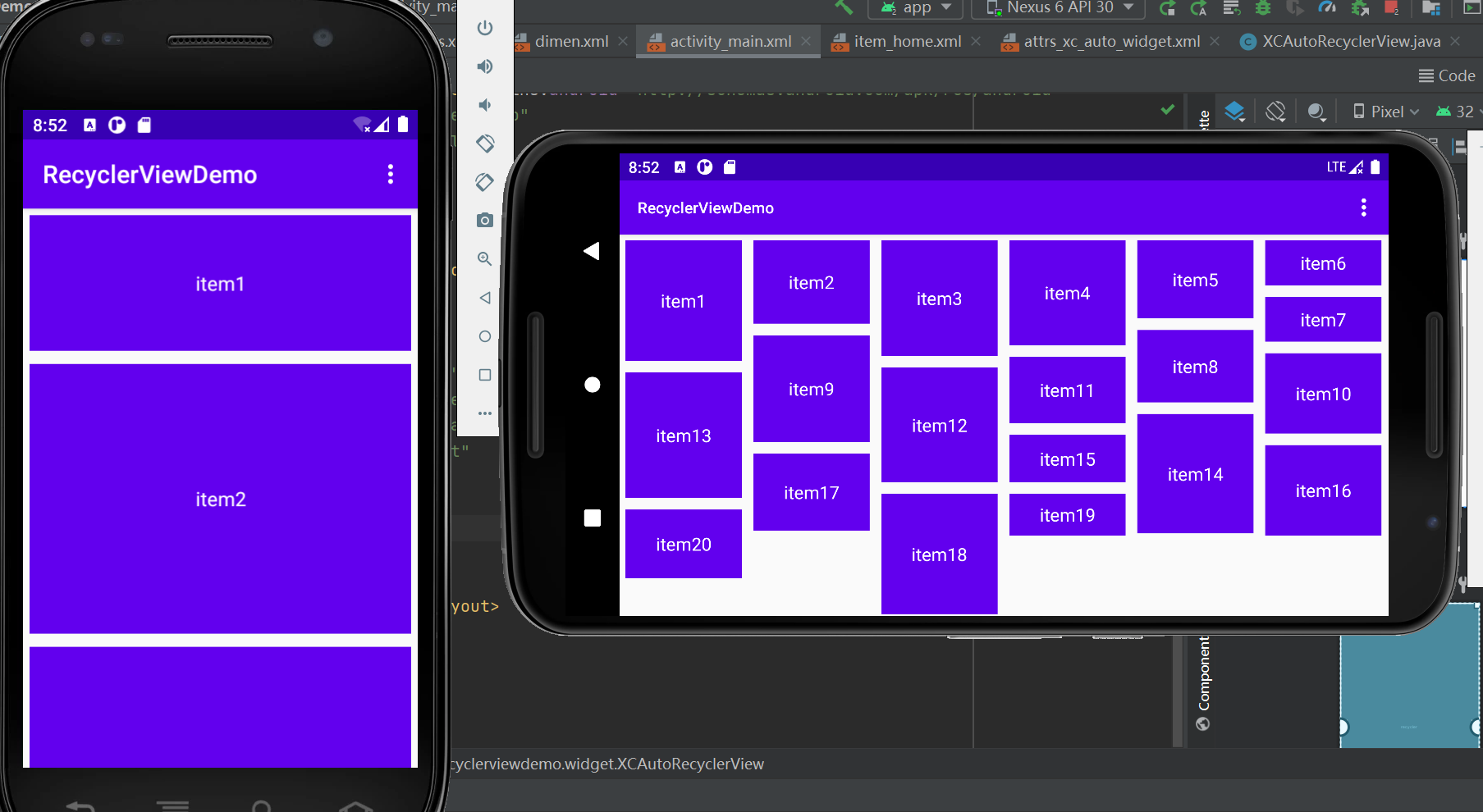1483x812 pixels.
Task: Run the app with the green Run icon
Action: [x=1472, y=8]
